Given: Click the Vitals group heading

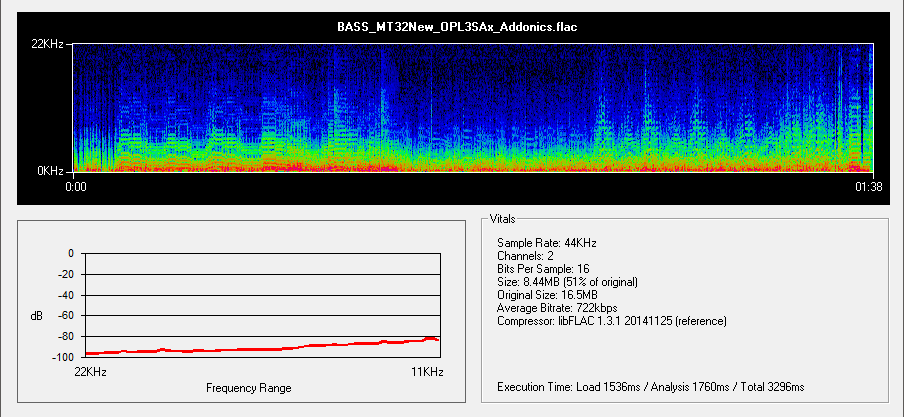Looking at the screenshot, I should (x=504, y=217).
